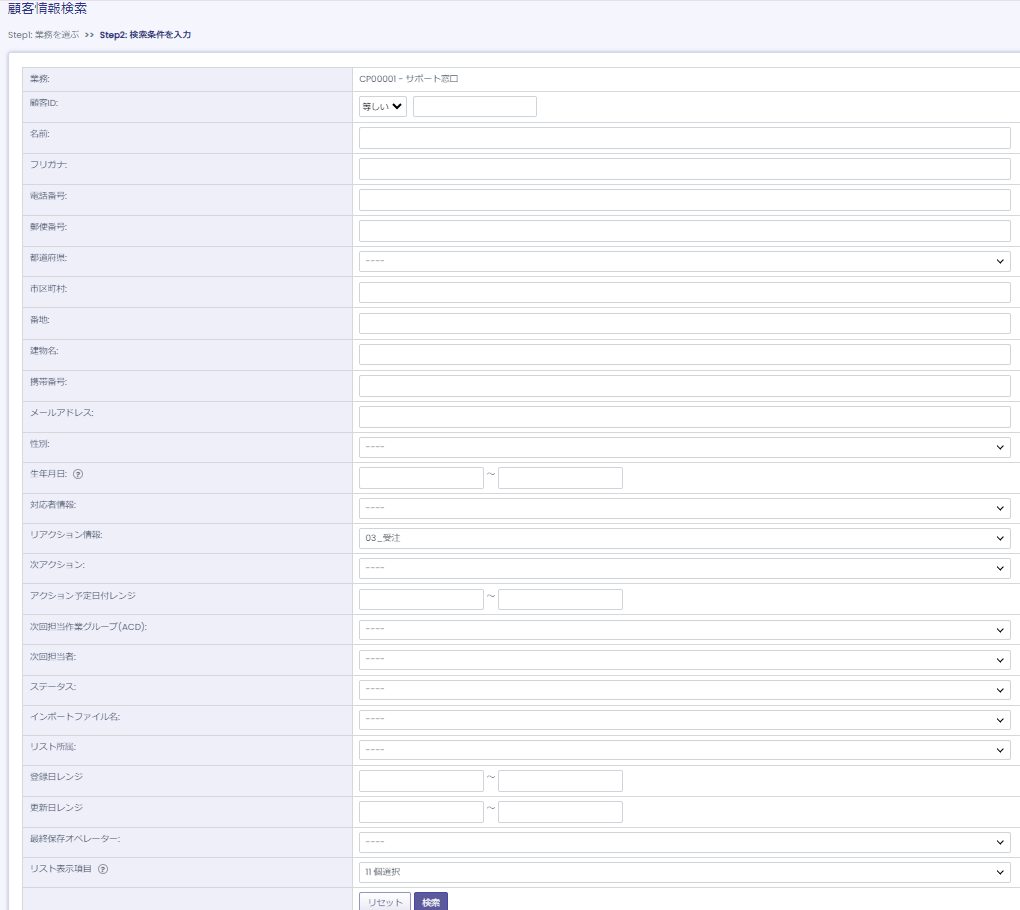The image size is (1020, 910).
Task: Focus the 名前 input field
Action: click(x=684, y=138)
